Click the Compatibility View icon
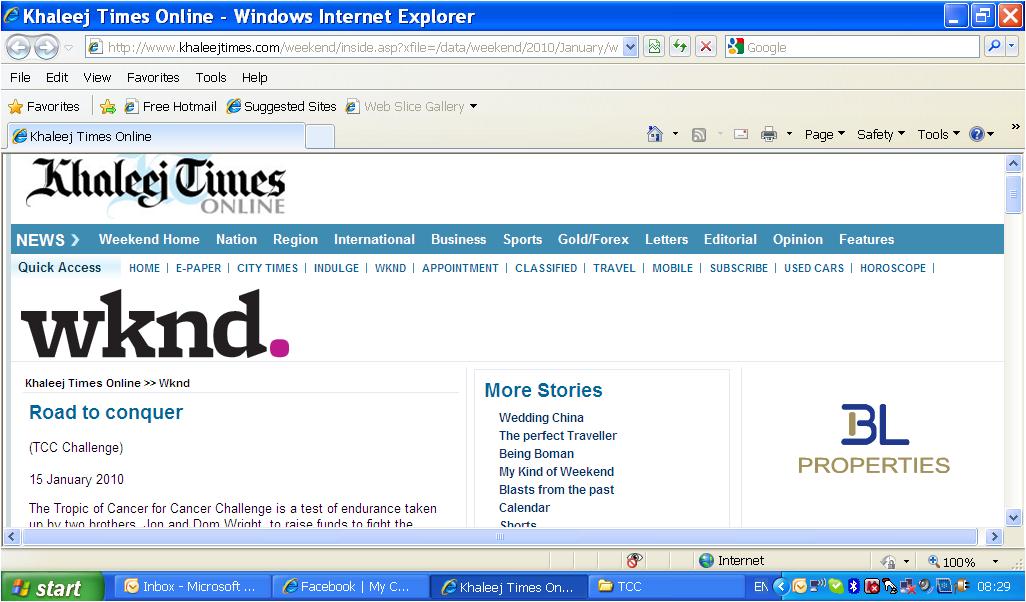Screen dimensions: 1026x602 (654, 47)
